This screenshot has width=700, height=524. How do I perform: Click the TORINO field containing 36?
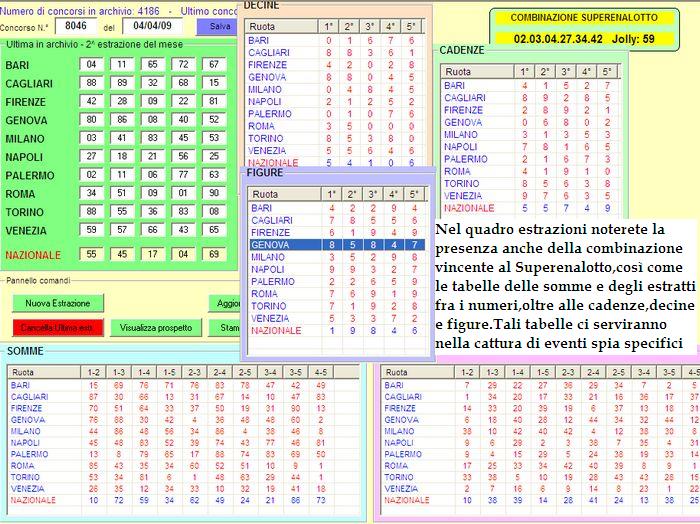(x=153, y=211)
